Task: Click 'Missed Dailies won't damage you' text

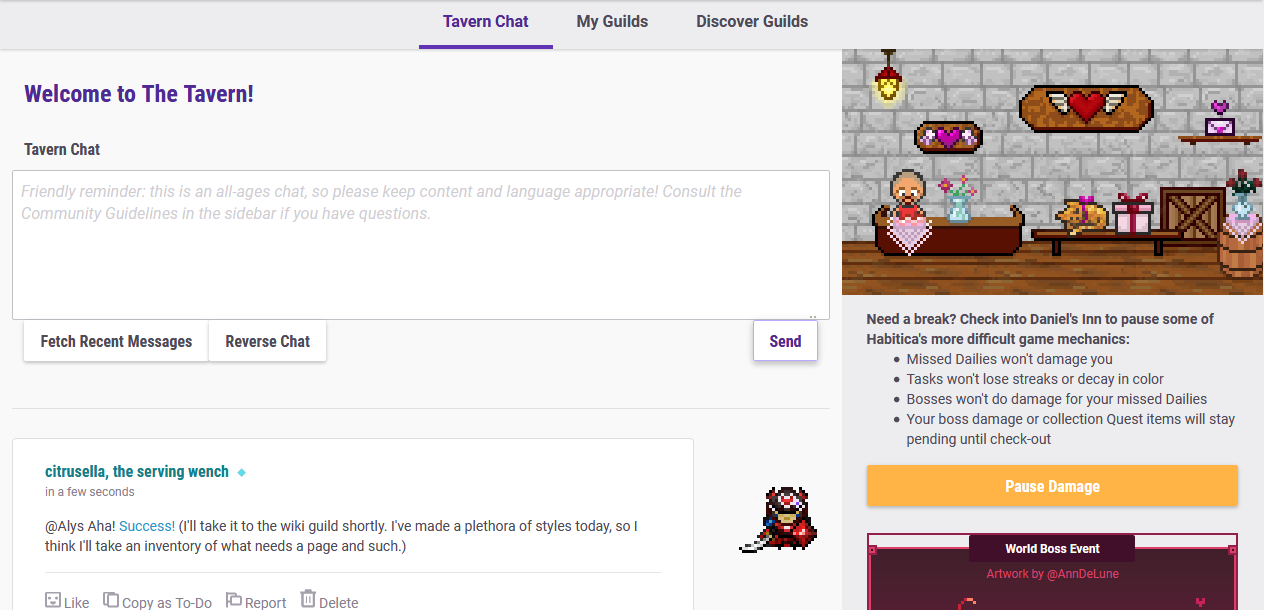Action: (x=1009, y=359)
